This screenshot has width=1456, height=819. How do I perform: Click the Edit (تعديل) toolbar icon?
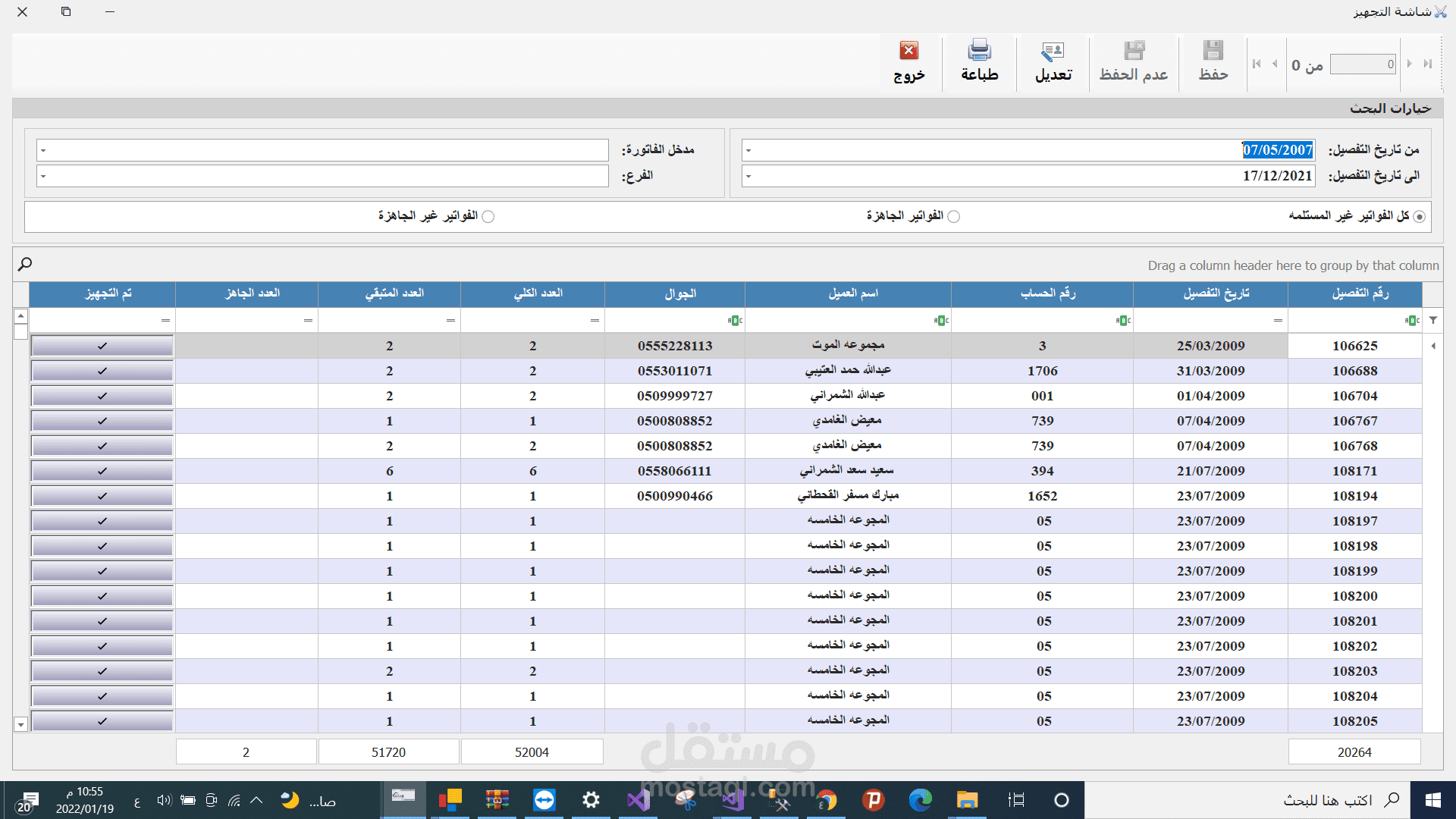(x=1053, y=52)
